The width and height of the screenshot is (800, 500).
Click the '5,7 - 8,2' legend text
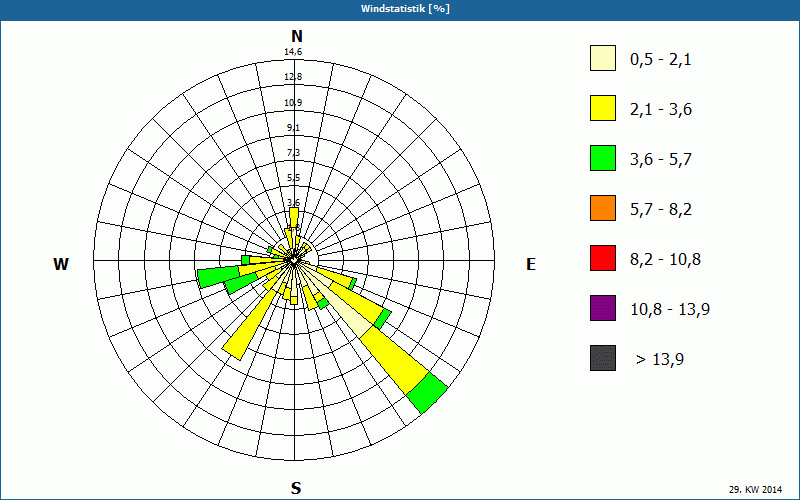(661, 210)
